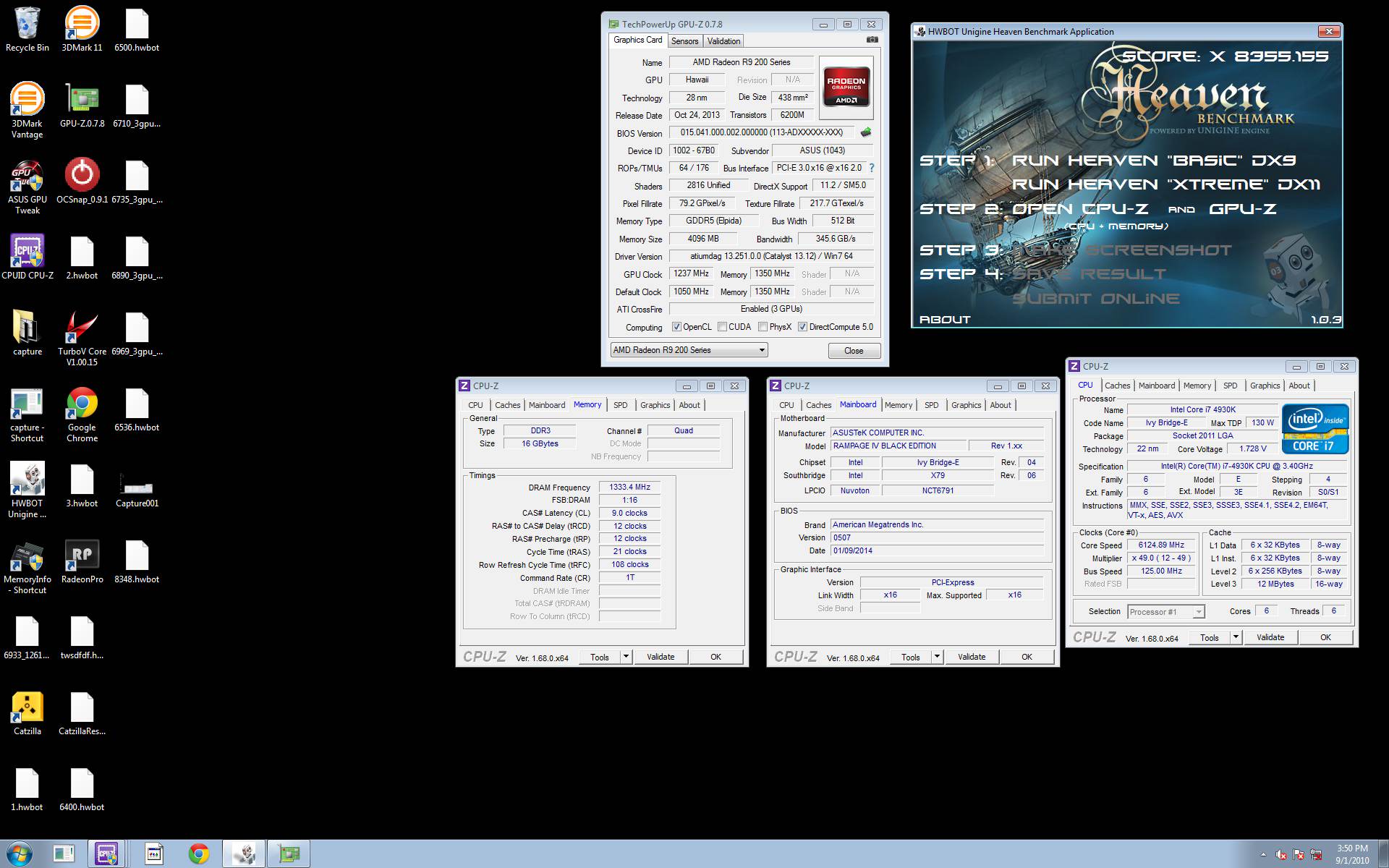Viewport: 1389px width, 868px height.
Task: Select the 8348.hwbot file icon
Action: click(x=137, y=561)
